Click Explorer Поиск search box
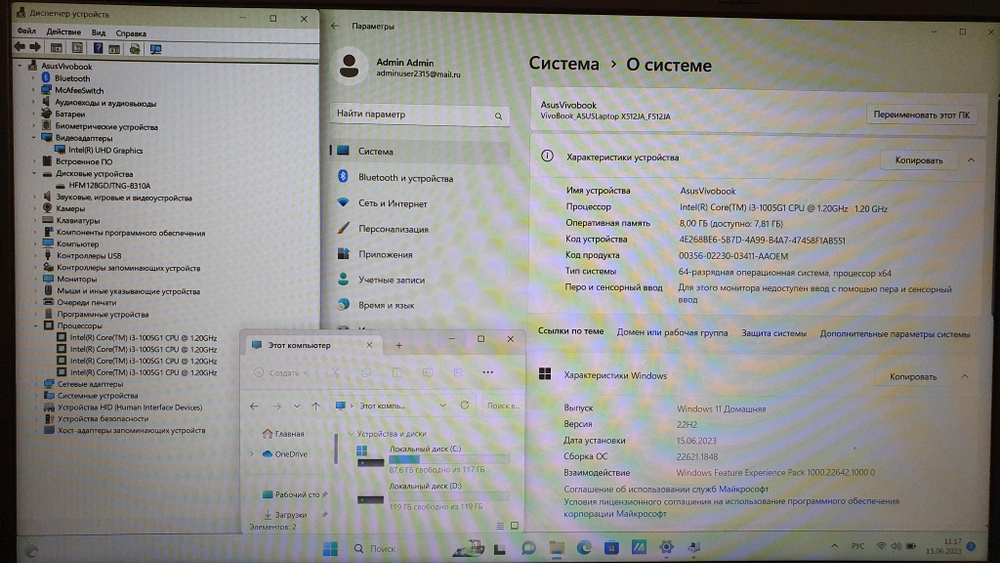 (x=503, y=406)
